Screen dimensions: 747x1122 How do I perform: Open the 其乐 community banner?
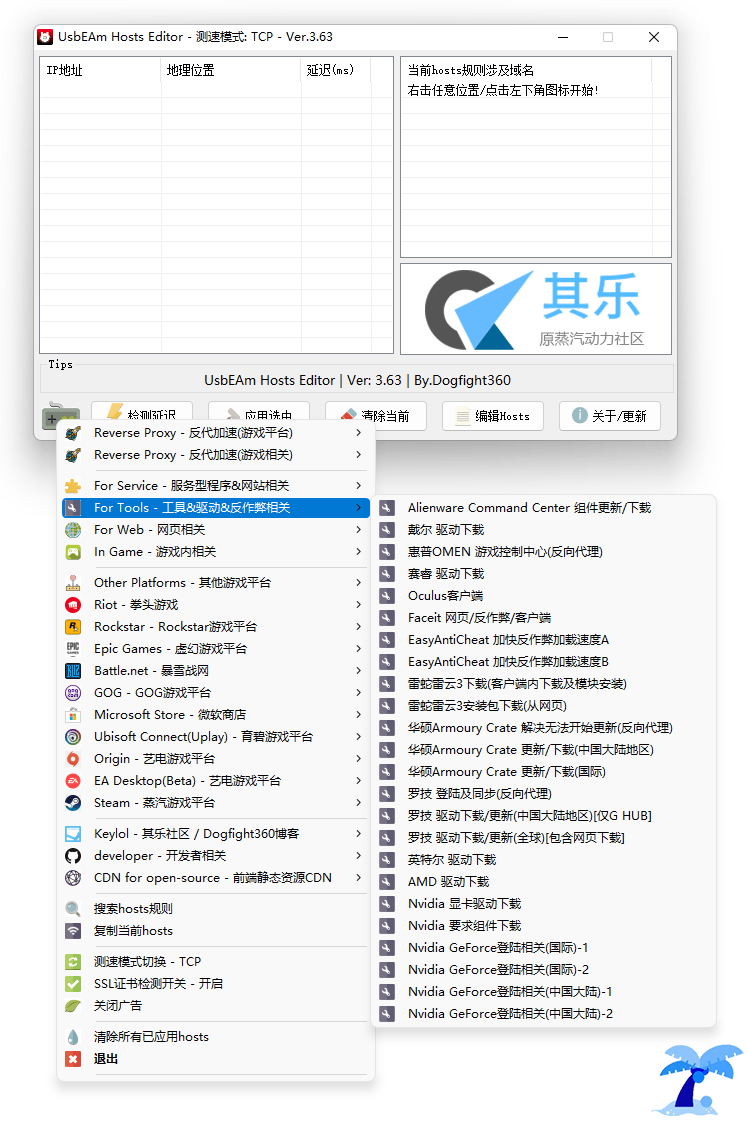(536, 309)
